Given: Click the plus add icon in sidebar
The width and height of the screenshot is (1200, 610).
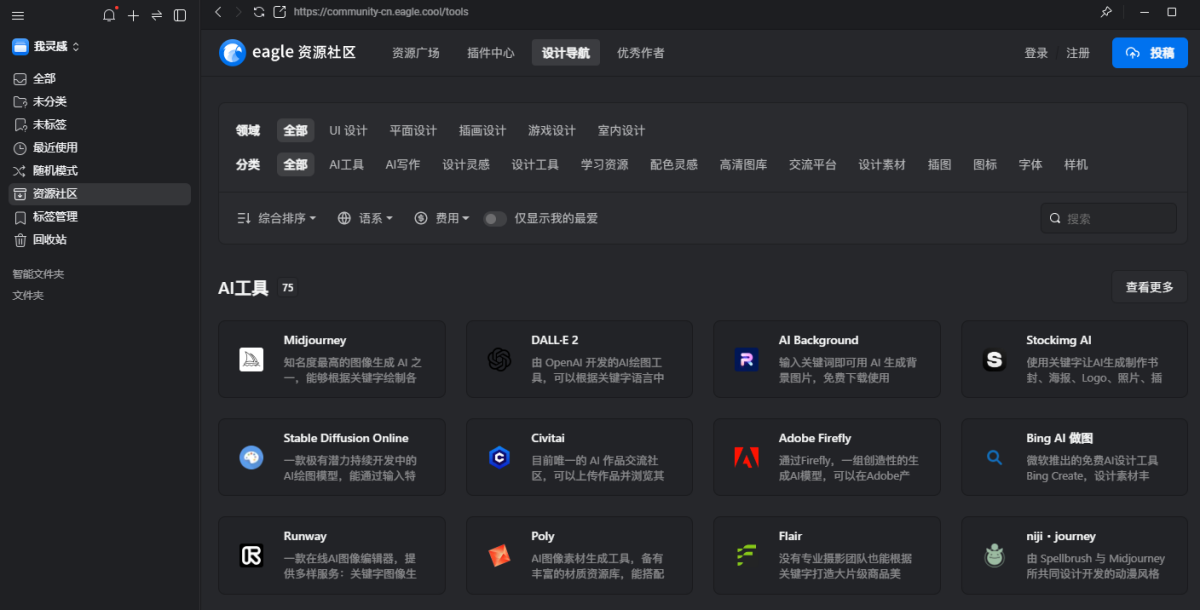Looking at the screenshot, I should (x=133, y=15).
